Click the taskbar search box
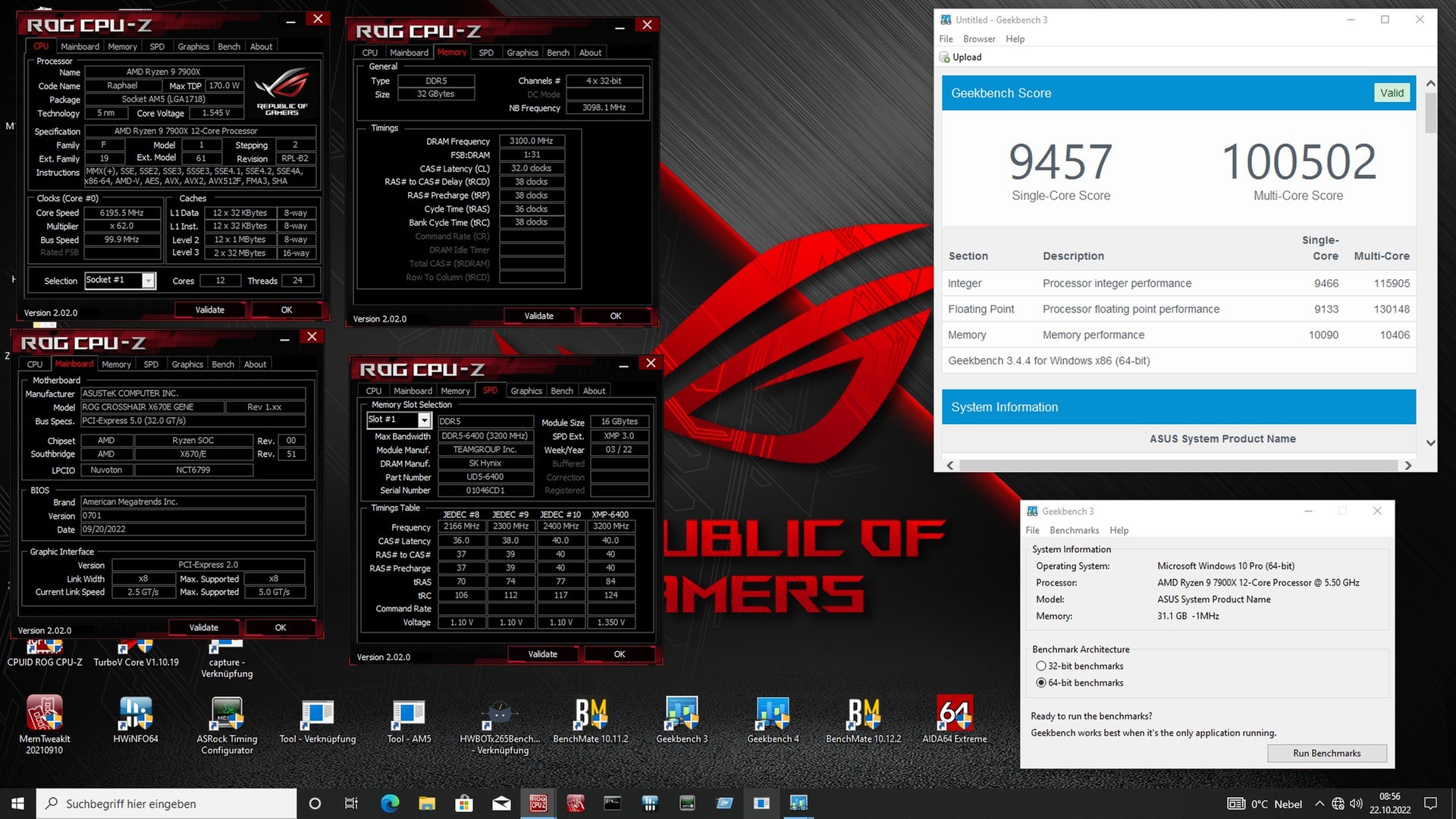 coord(166,803)
